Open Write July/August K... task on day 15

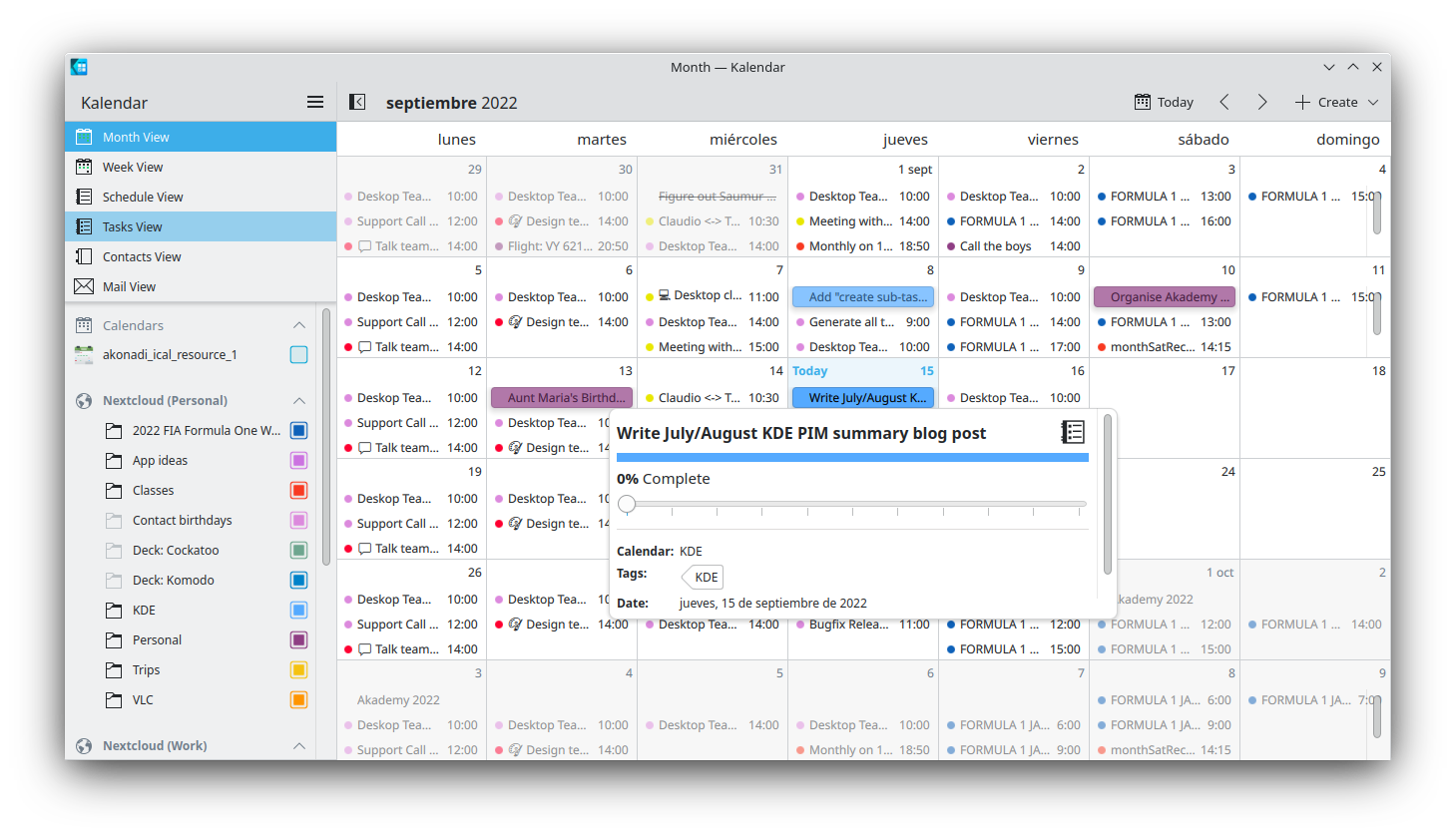[x=863, y=397]
